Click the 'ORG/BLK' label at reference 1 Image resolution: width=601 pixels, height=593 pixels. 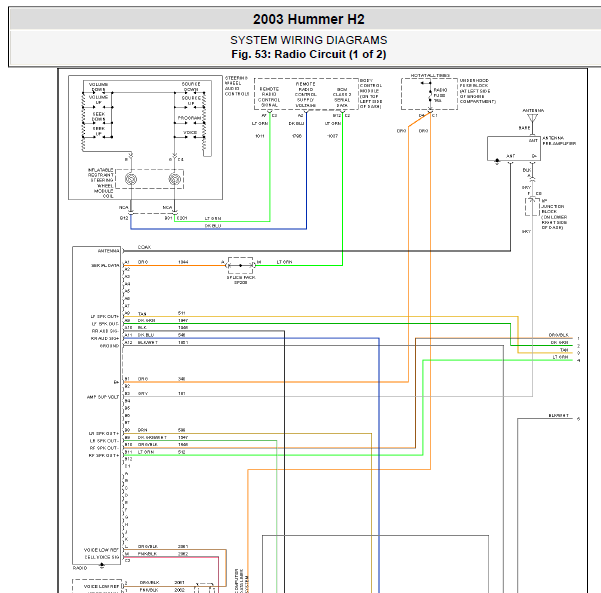pyautogui.click(x=558, y=335)
